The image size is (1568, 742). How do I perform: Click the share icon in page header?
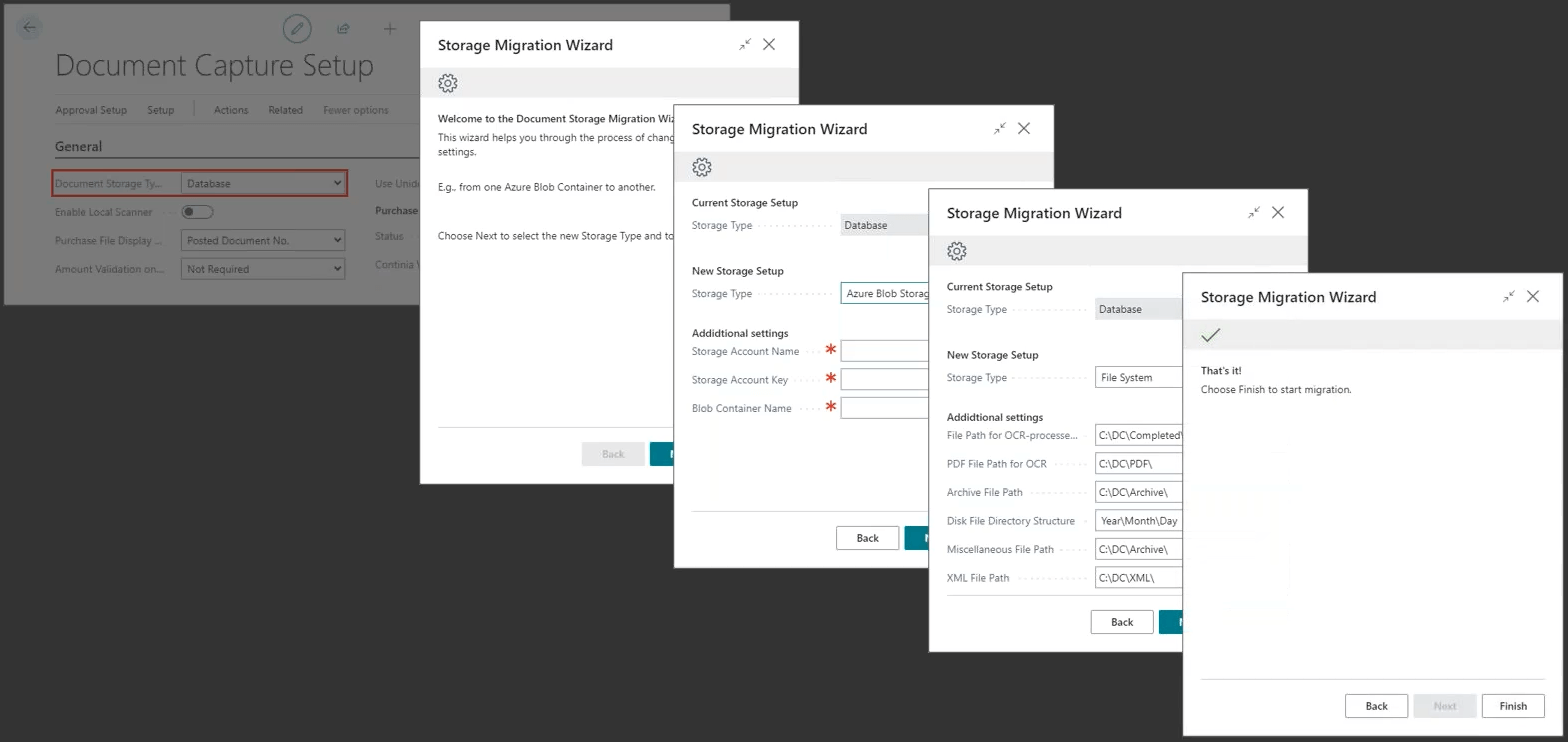pyautogui.click(x=343, y=29)
